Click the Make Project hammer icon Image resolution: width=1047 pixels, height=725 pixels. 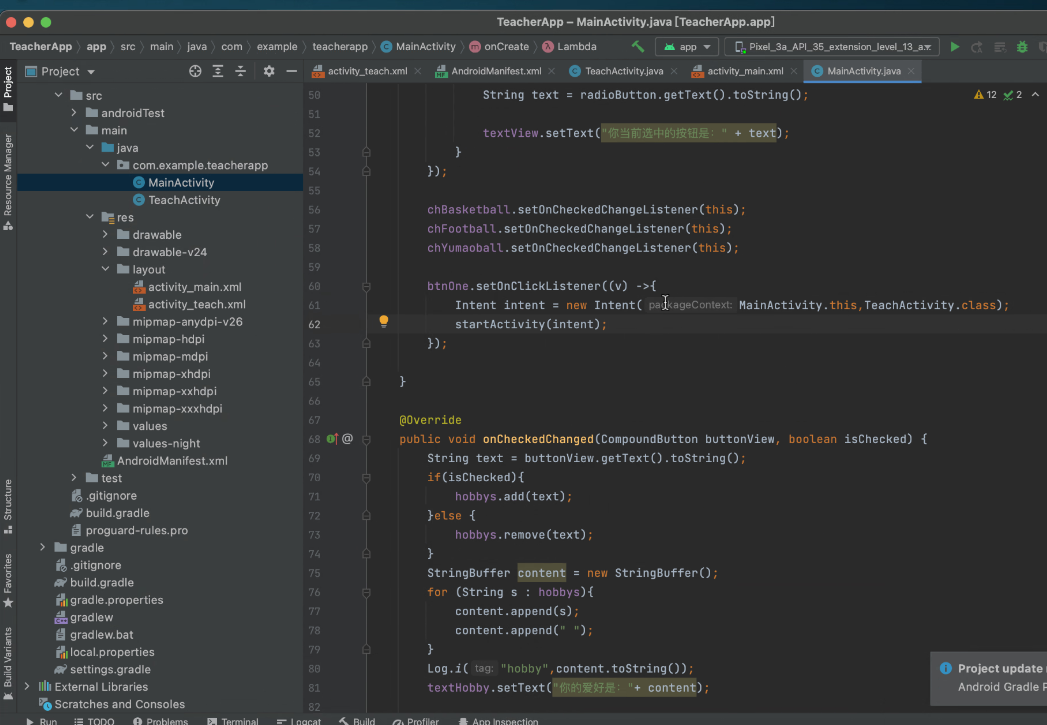click(637, 46)
